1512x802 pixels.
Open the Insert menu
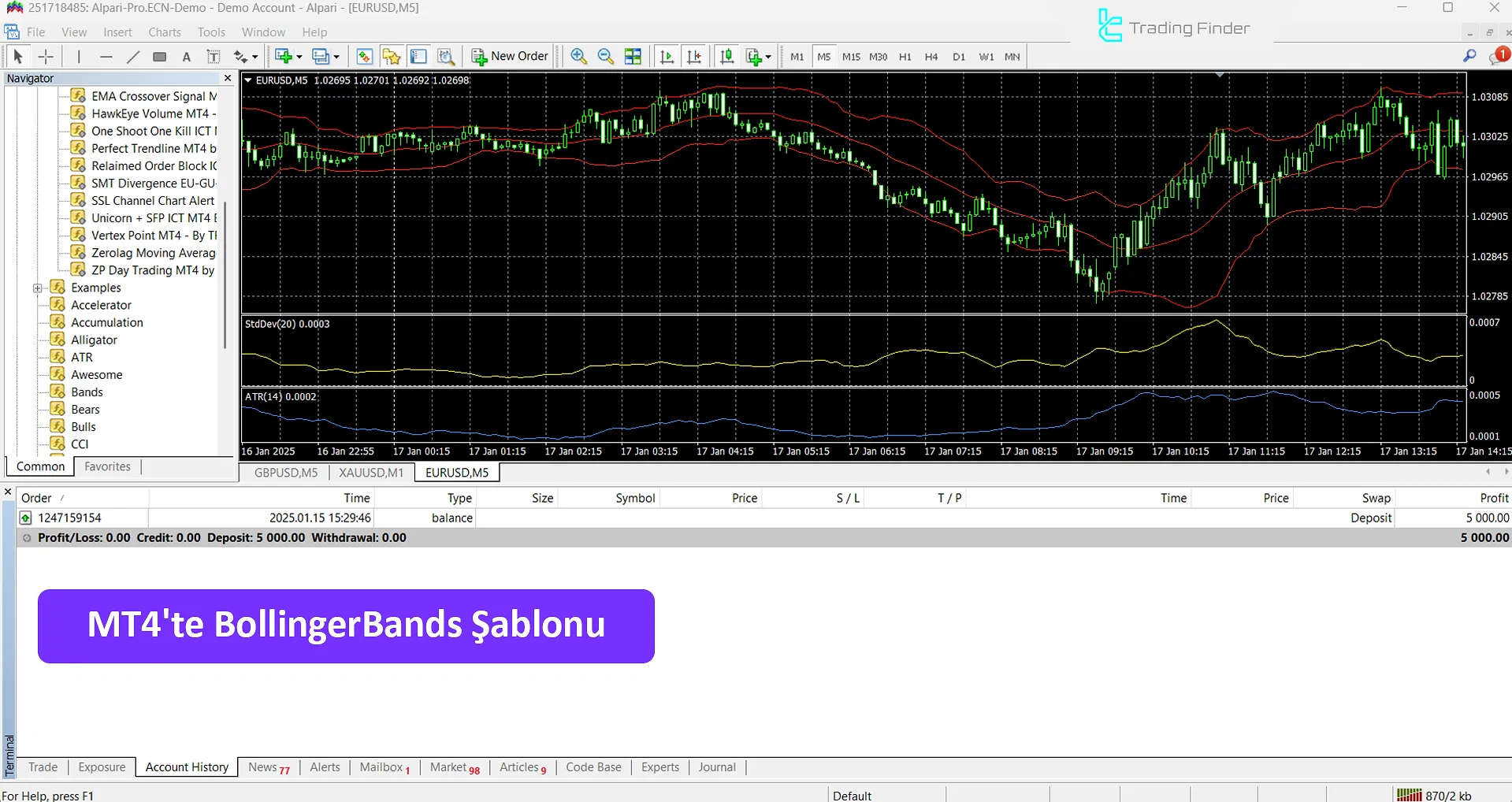coord(117,32)
